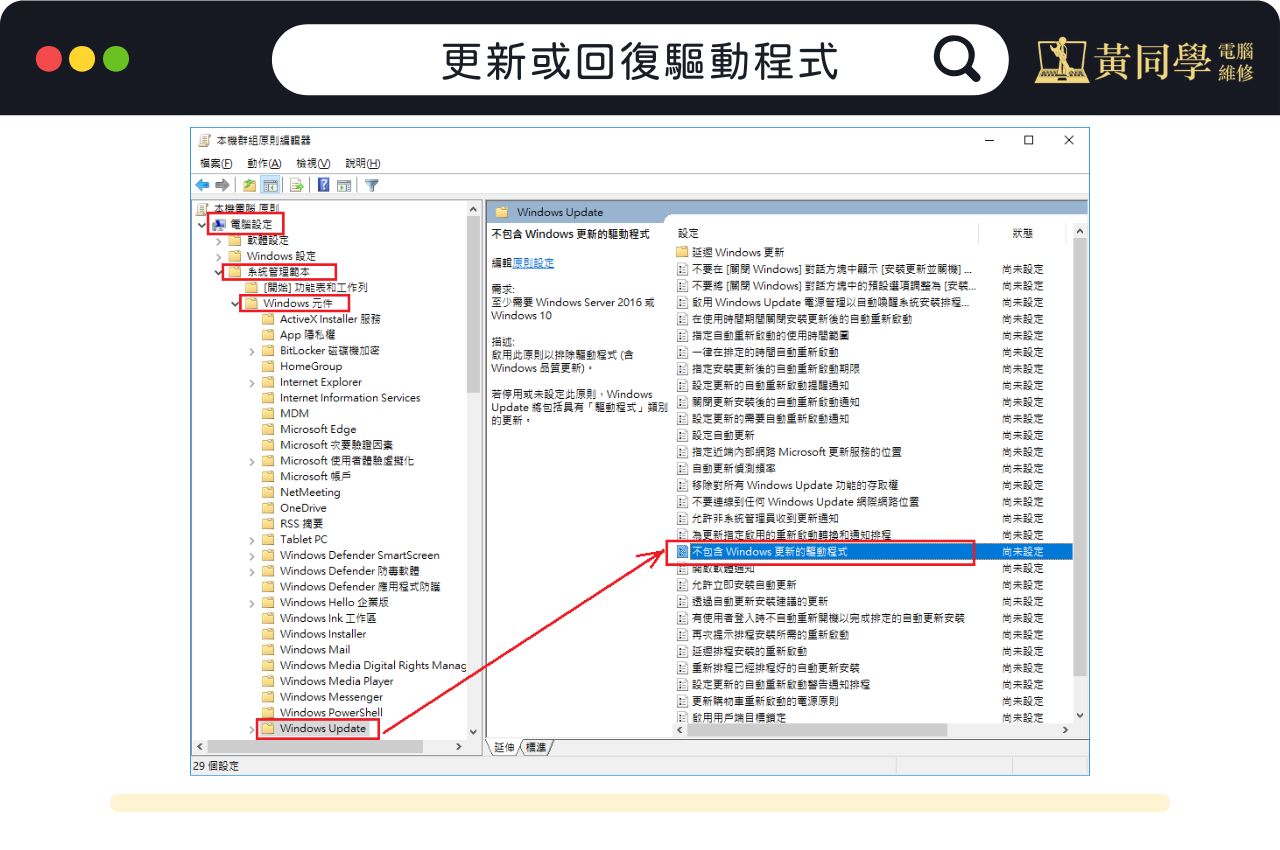Image resolution: width=1280 pixels, height=850 pixels.
Task: Toggle the Show/Hide console tree toolbar icon
Action: click(x=270, y=185)
